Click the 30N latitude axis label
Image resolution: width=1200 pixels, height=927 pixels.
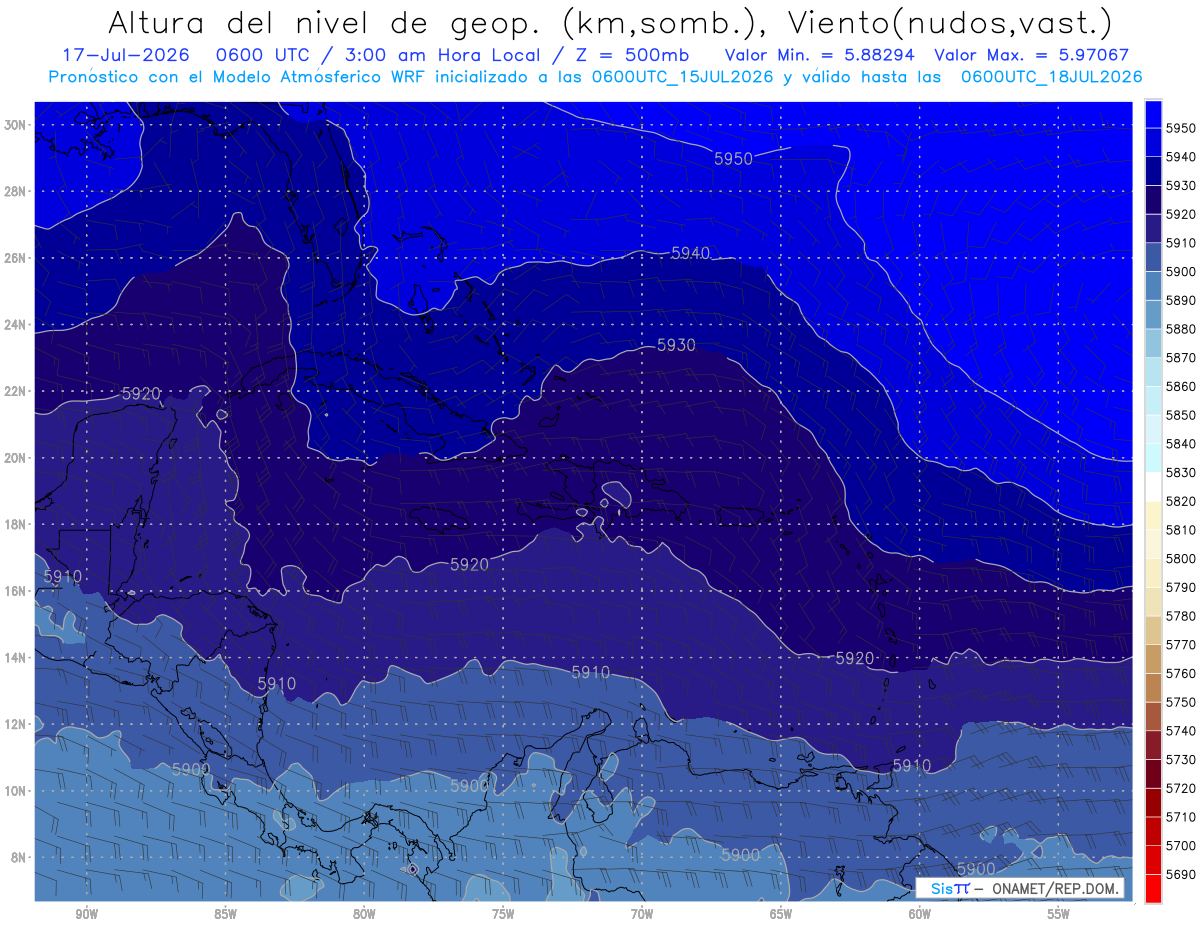point(17,125)
